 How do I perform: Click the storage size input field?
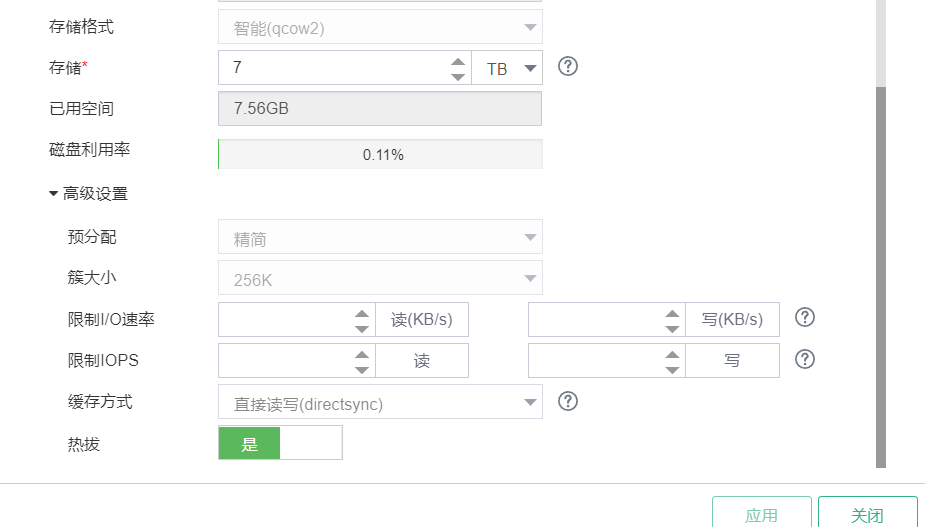(330, 68)
